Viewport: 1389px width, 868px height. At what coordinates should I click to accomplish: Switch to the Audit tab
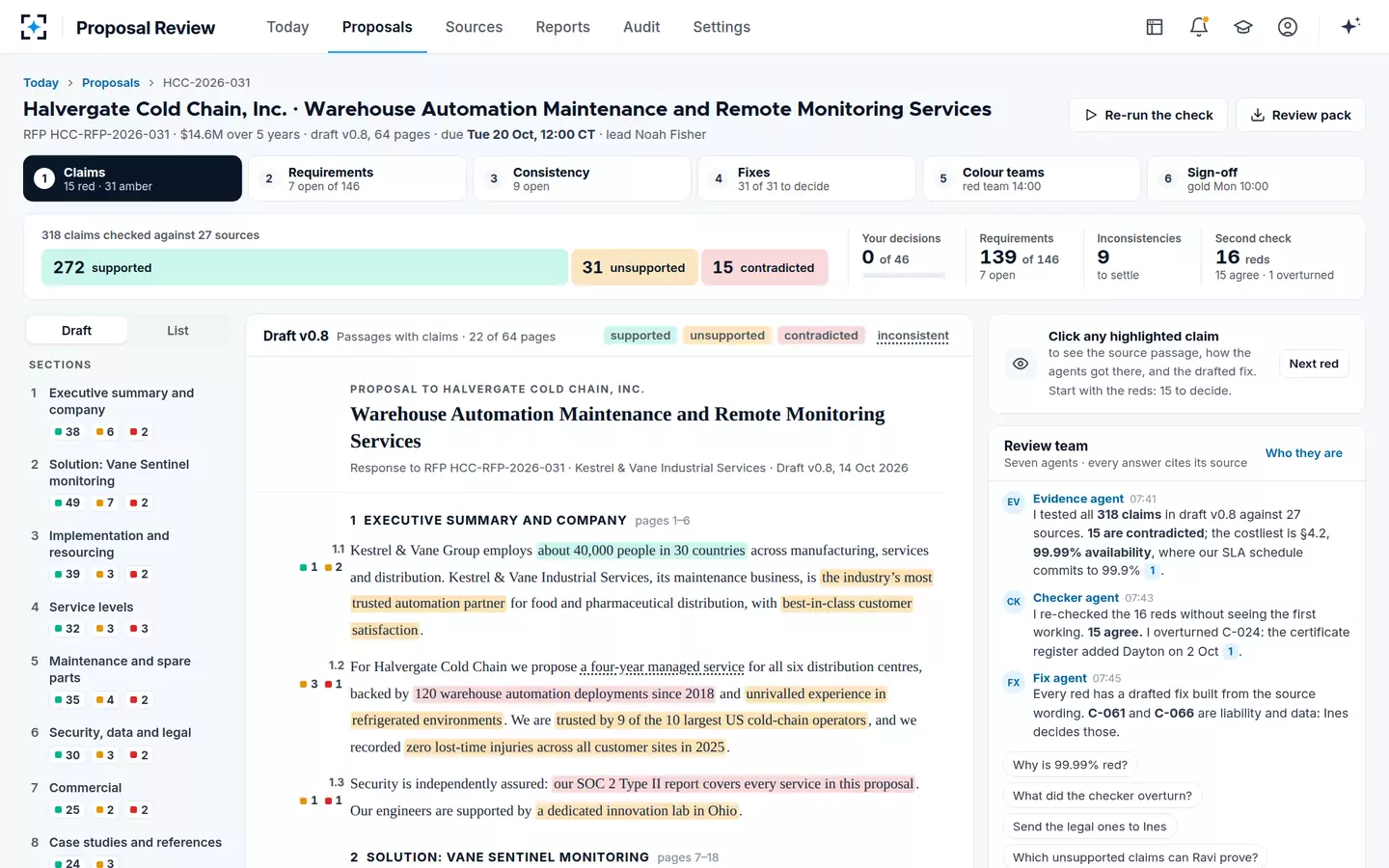(641, 27)
